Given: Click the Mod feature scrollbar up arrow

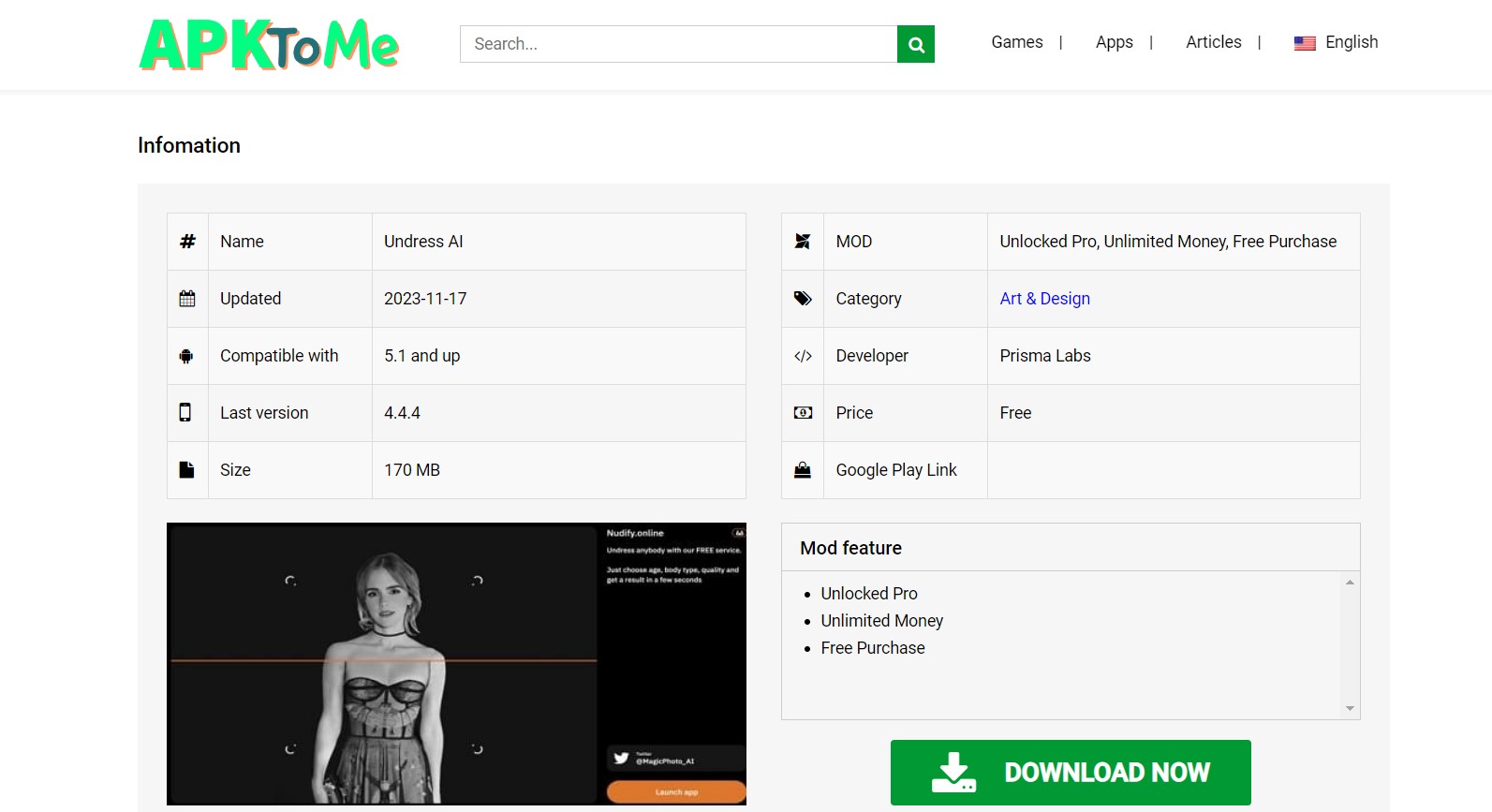Looking at the screenshot, I should [x=1350, y=582].
